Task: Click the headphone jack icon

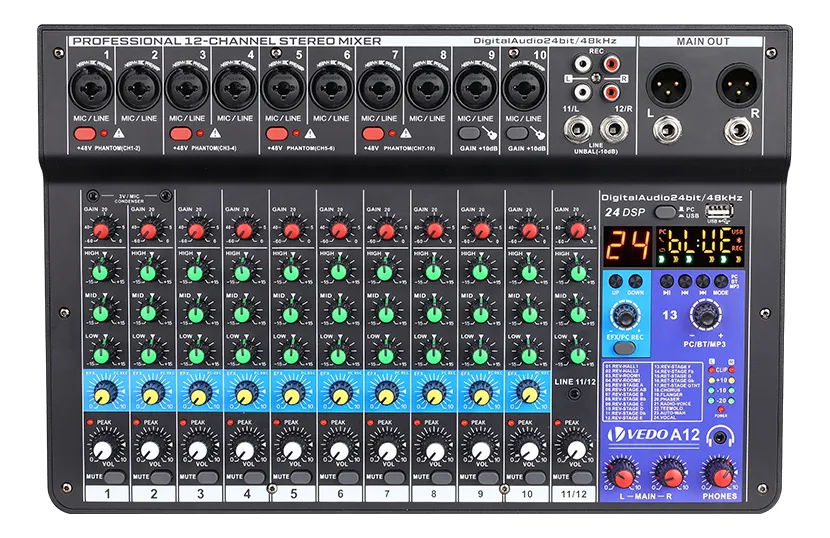Action: click(716, 436)
